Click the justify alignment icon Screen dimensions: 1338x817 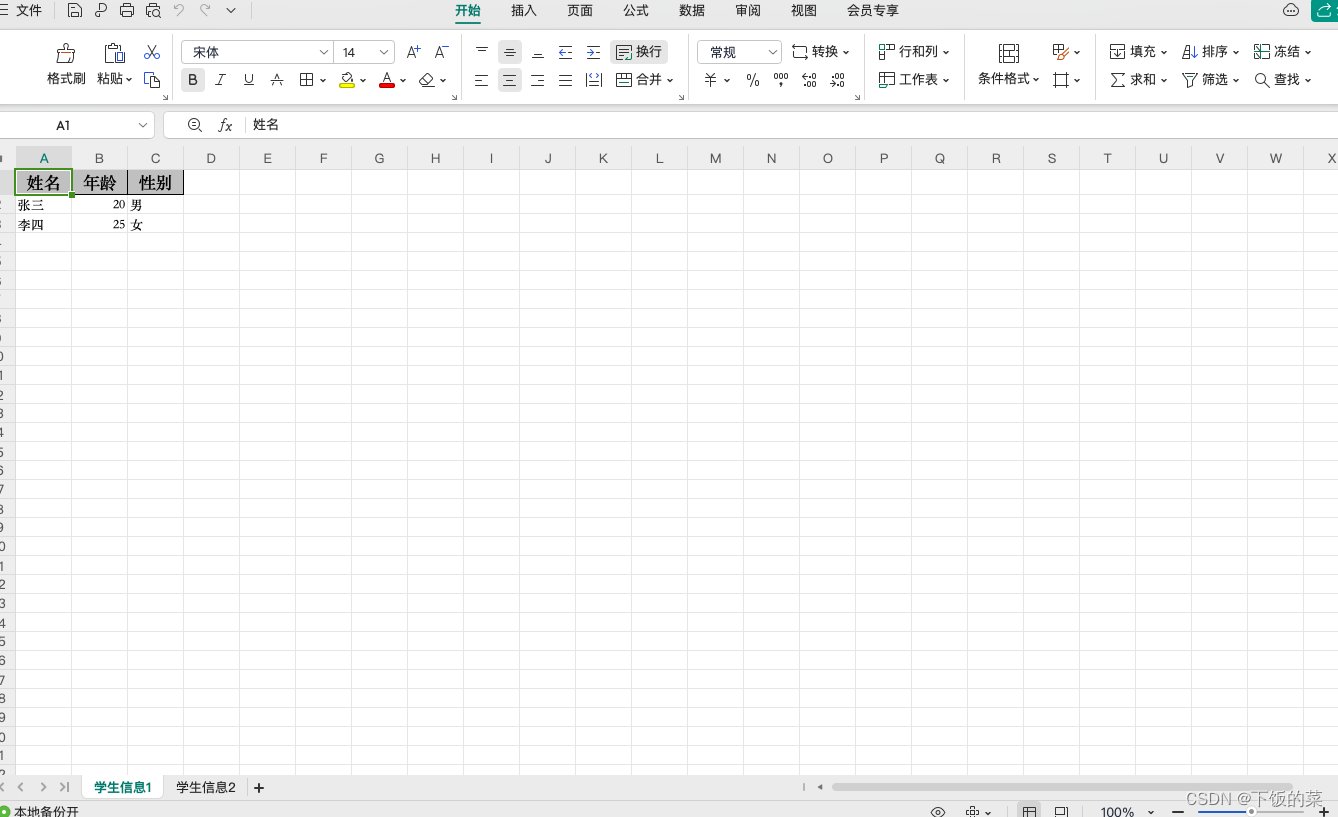pyautogui.click(x=566, y=80)
